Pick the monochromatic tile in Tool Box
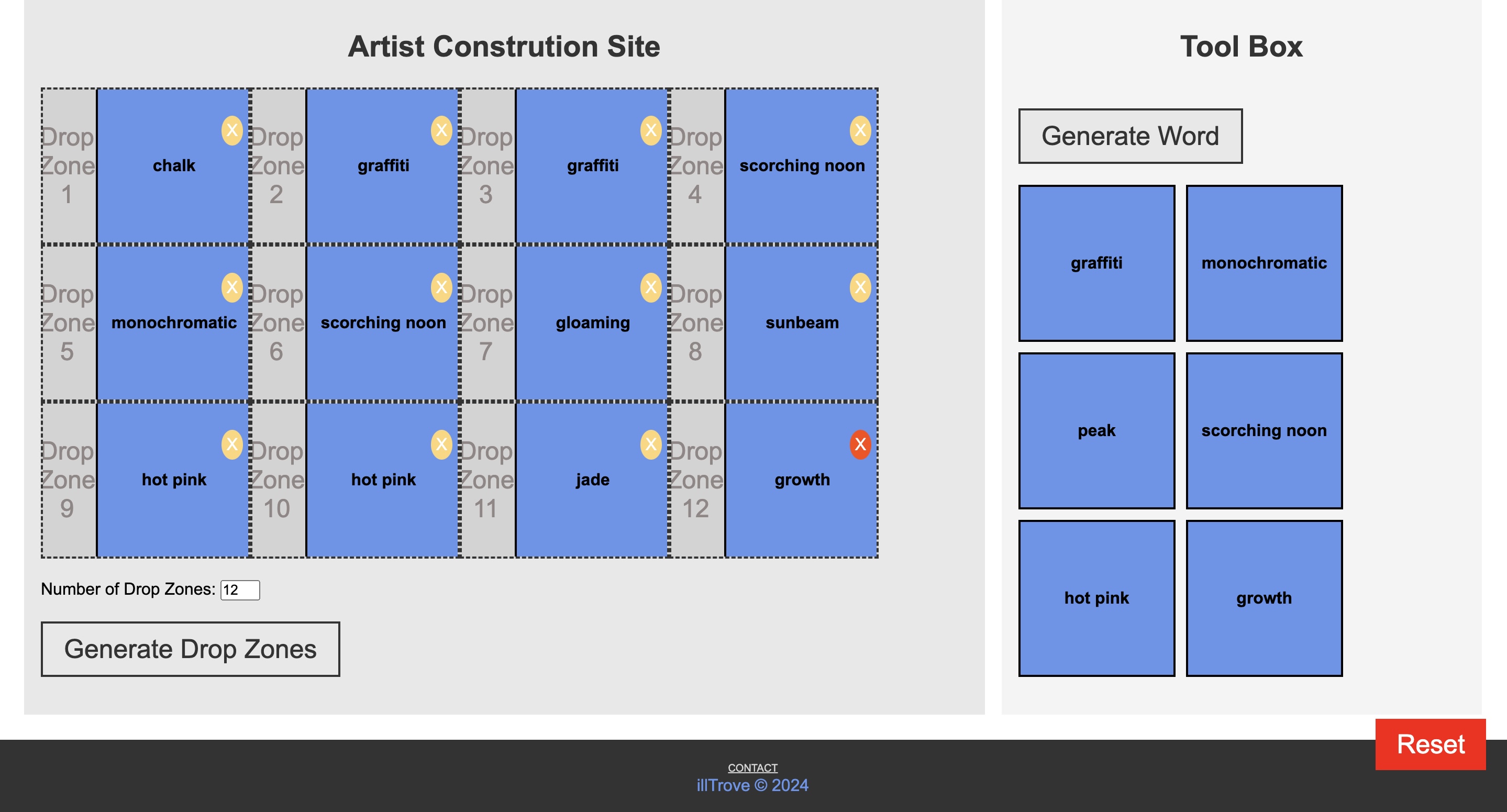Screen dimensions: 1507x812 point(1264,263)
